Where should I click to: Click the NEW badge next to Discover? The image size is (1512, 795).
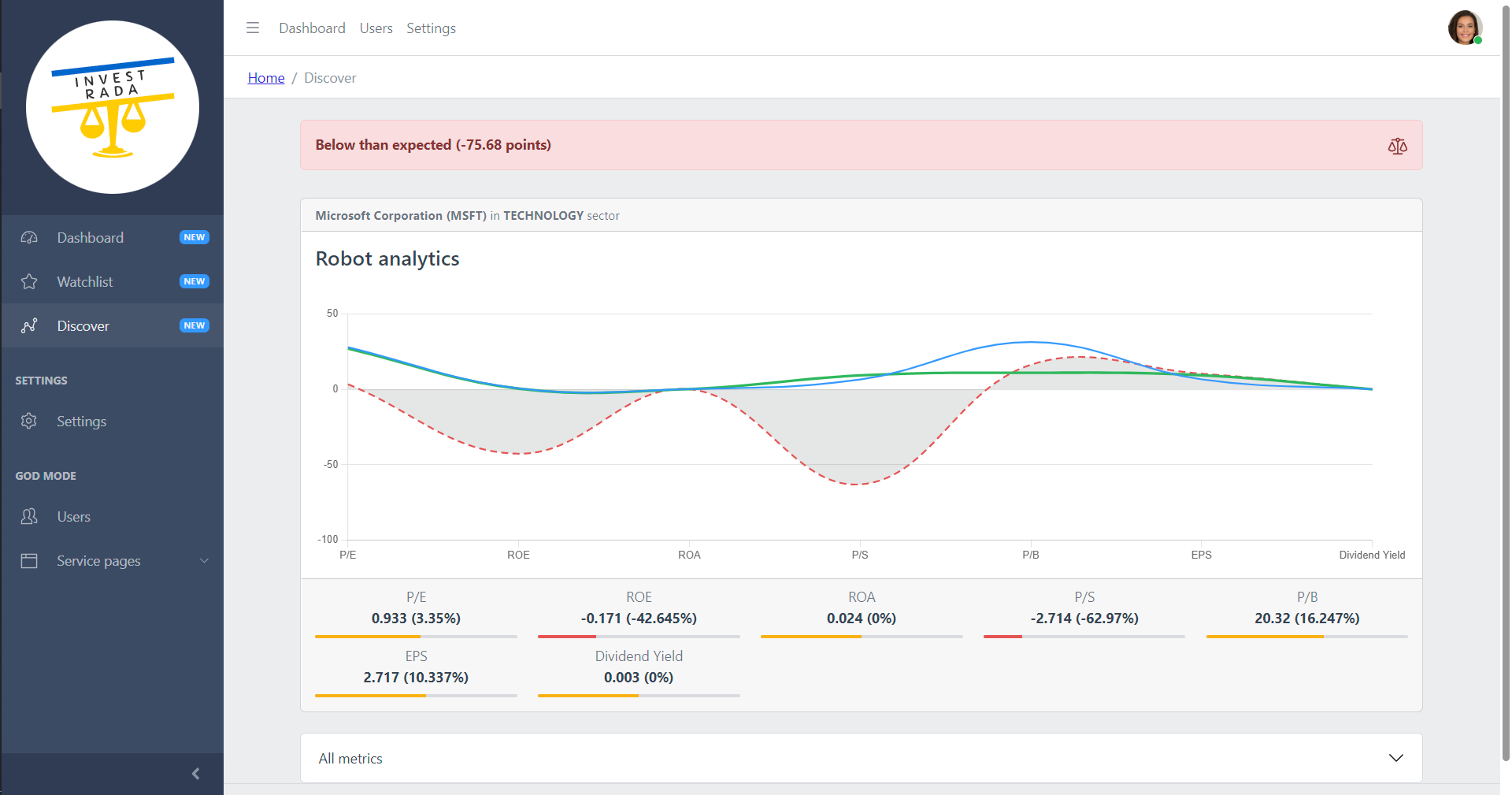point(194,325)
